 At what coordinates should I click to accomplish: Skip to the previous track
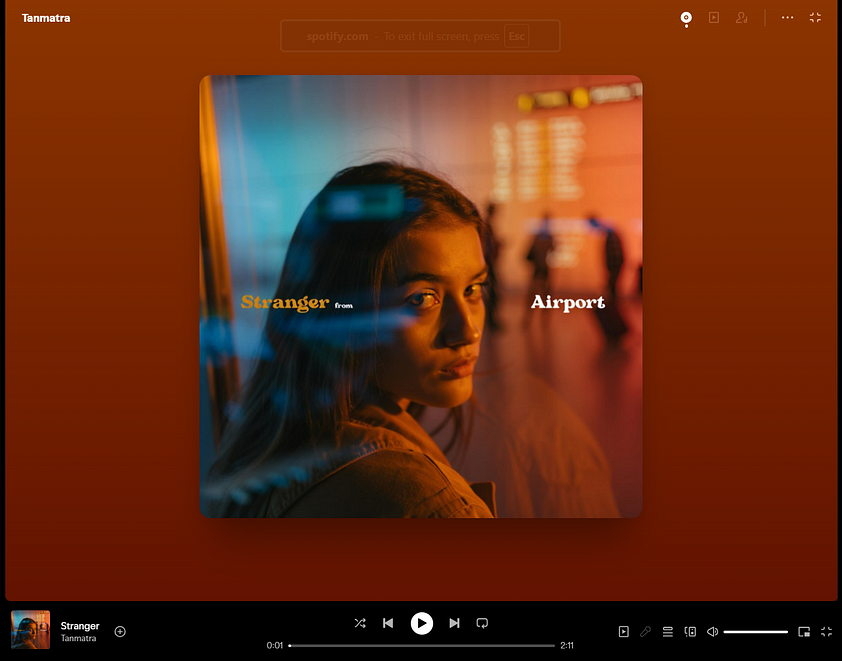click(388, 623)
